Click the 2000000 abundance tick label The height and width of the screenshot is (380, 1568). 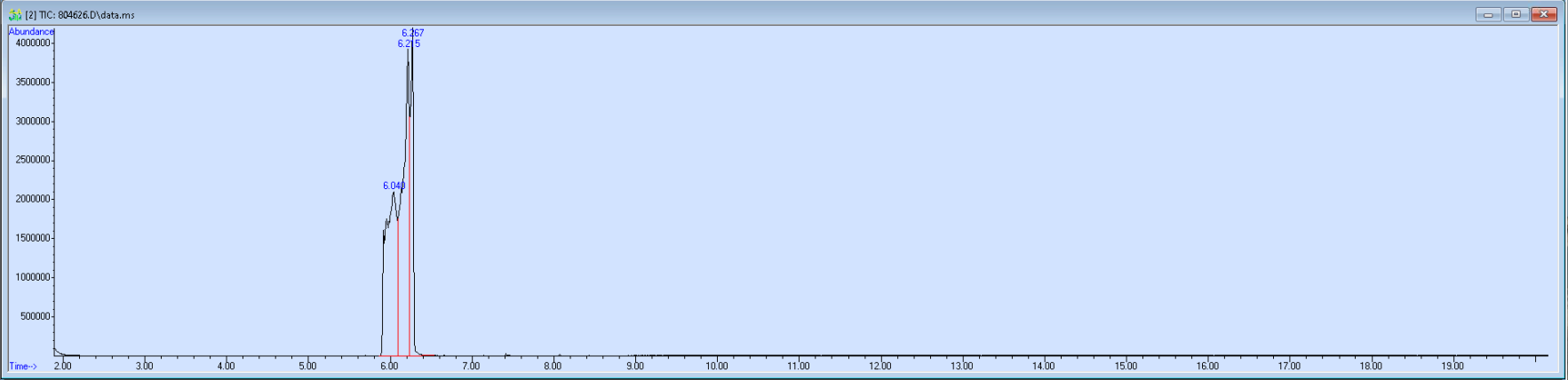[x=33, y=199]
